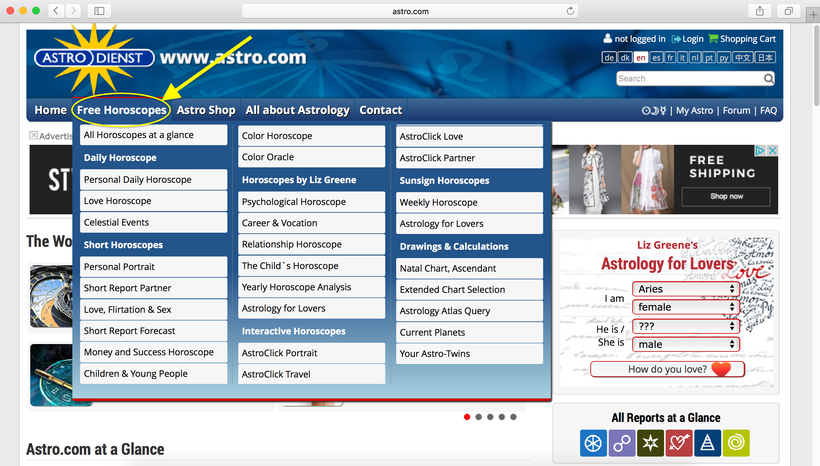Click the Contact menu item
Image resolution: width=820 pixels, height=466 pixels.
point(381,110)
